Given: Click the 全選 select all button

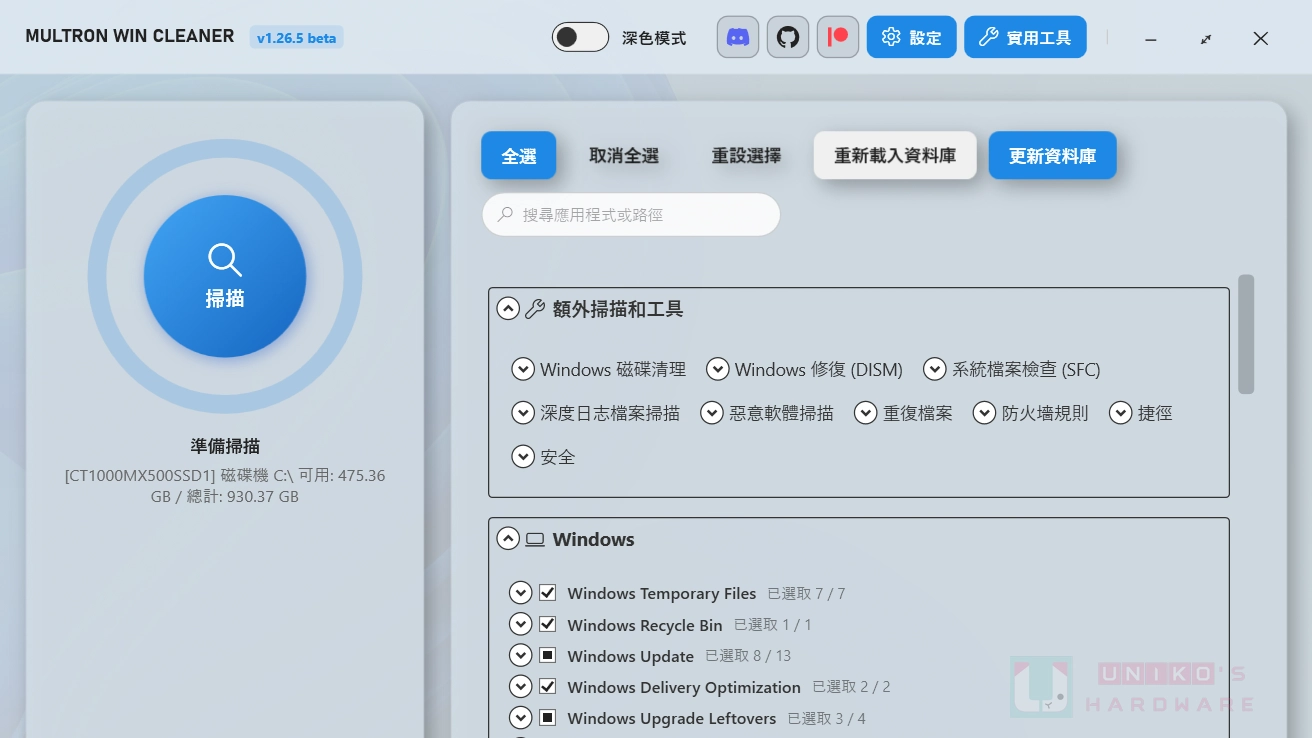Looking at the screenshot, I should tap(518, 156).
